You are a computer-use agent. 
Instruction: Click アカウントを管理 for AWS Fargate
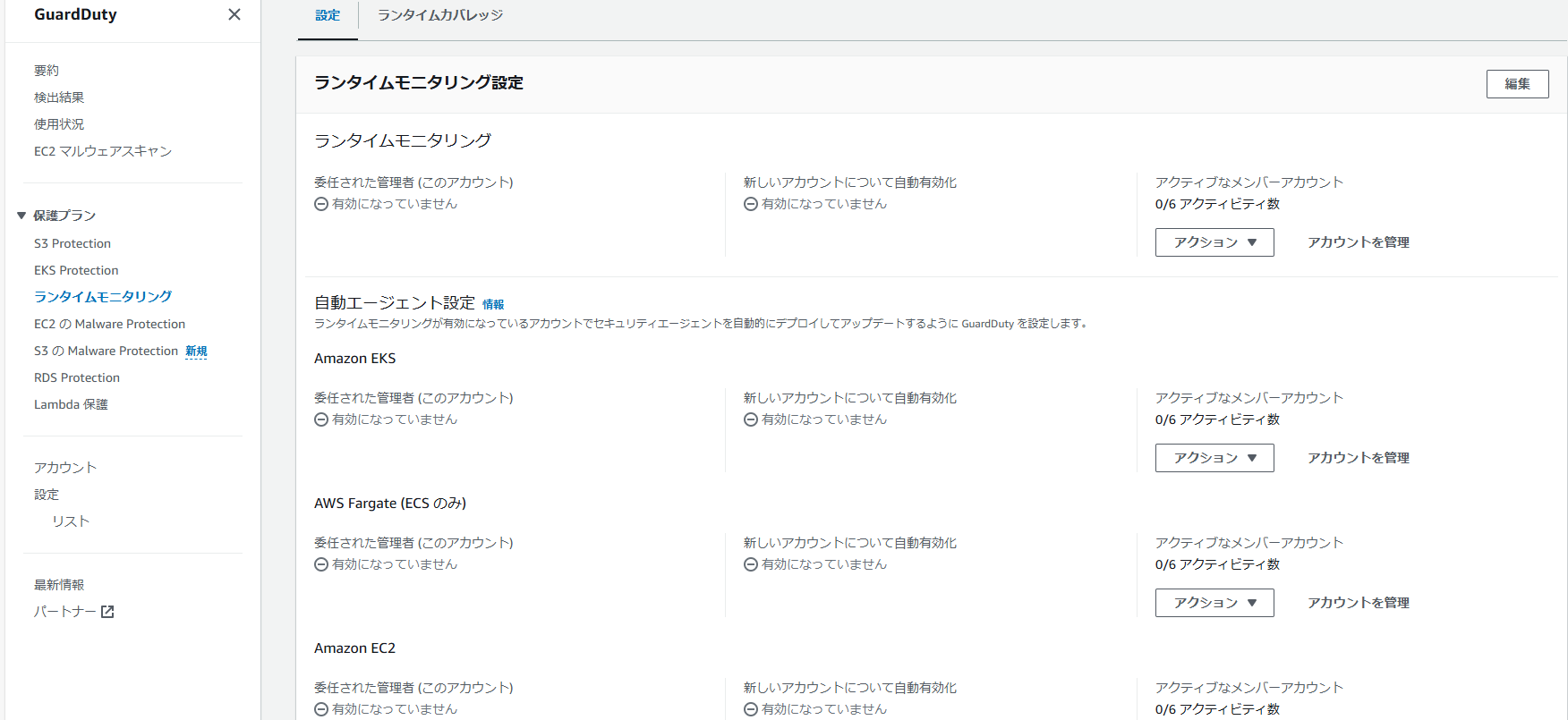click(x=1359, y=603)
